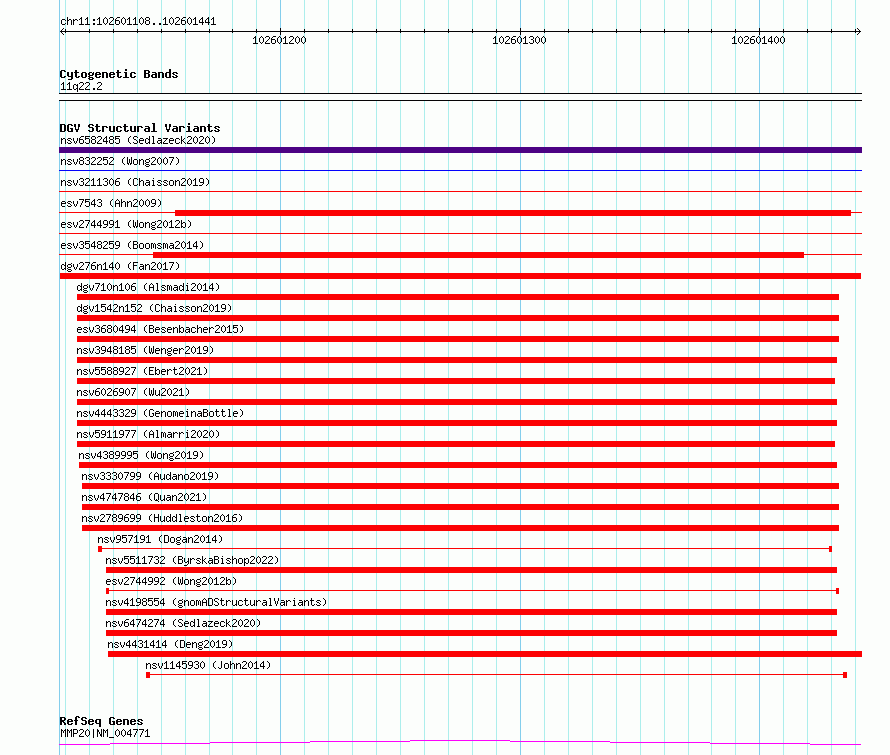The image size is (890, 755).
Task: Select nsv957191 (Dogan2014) label
Action: [x=160, y=539]
